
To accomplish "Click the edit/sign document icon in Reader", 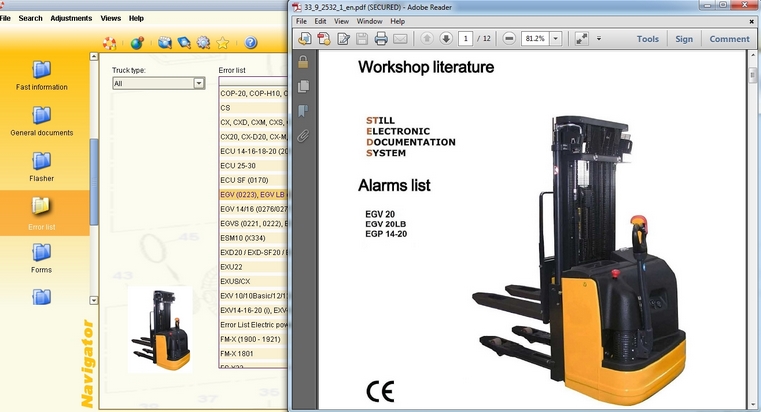I will [x=343, y=39].
